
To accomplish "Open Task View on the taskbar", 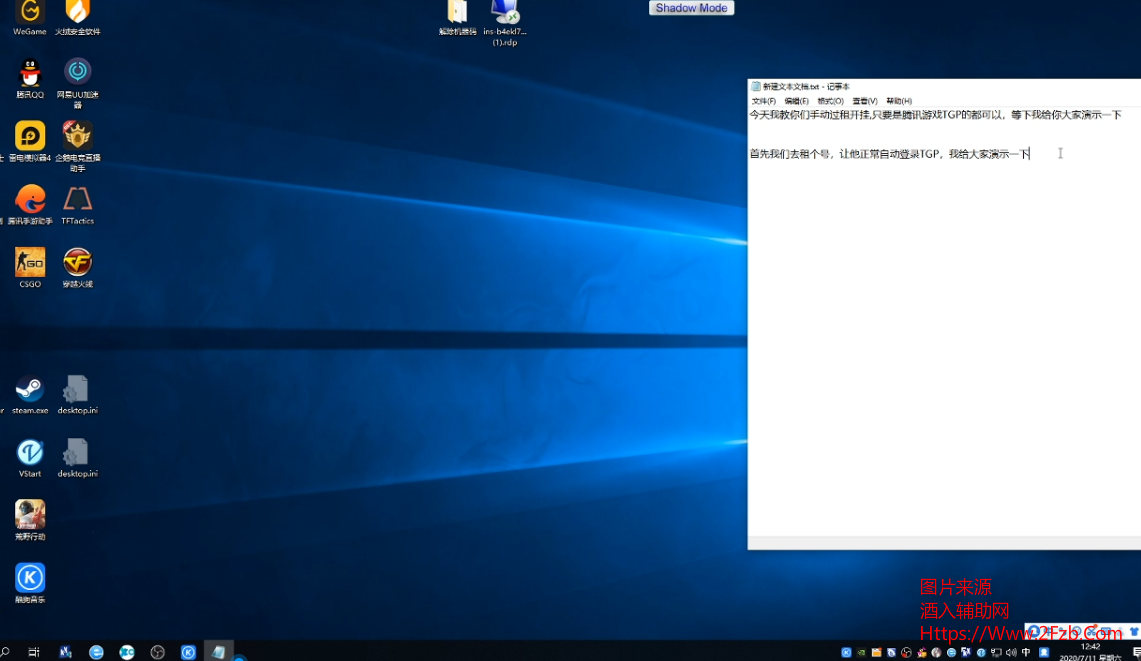I will click(x=33, y=652).
